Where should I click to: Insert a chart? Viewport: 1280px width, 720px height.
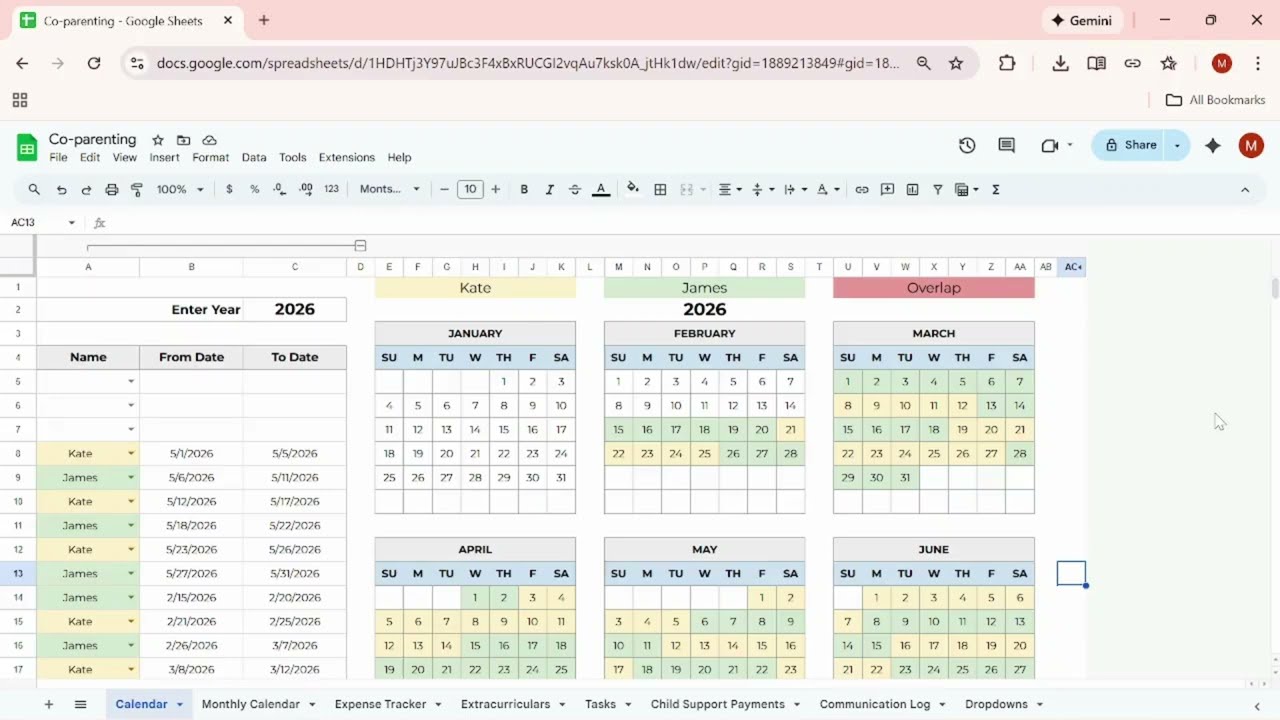[x=912, y=189]
